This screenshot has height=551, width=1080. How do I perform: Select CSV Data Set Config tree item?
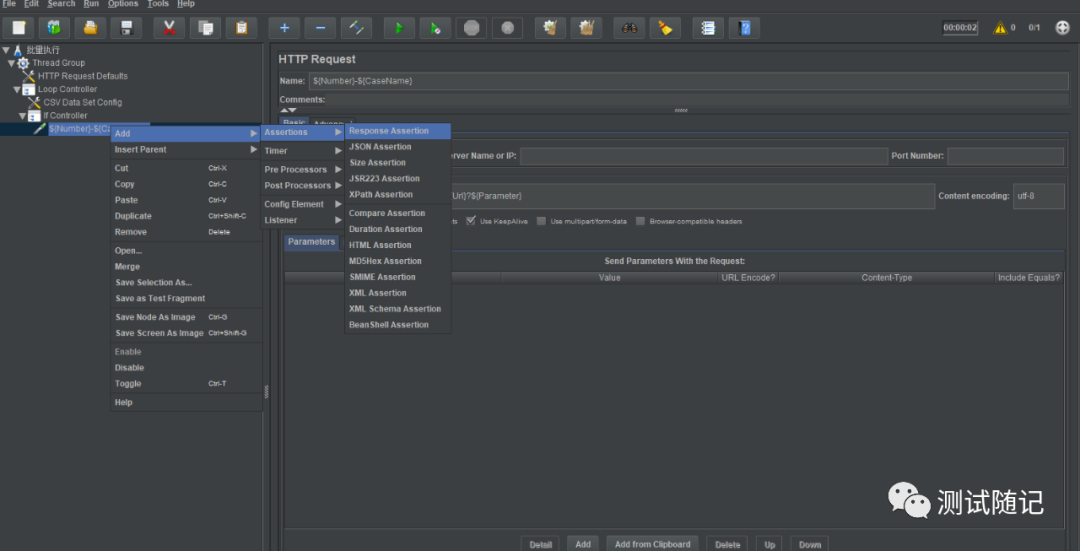[x=83, y=103]
